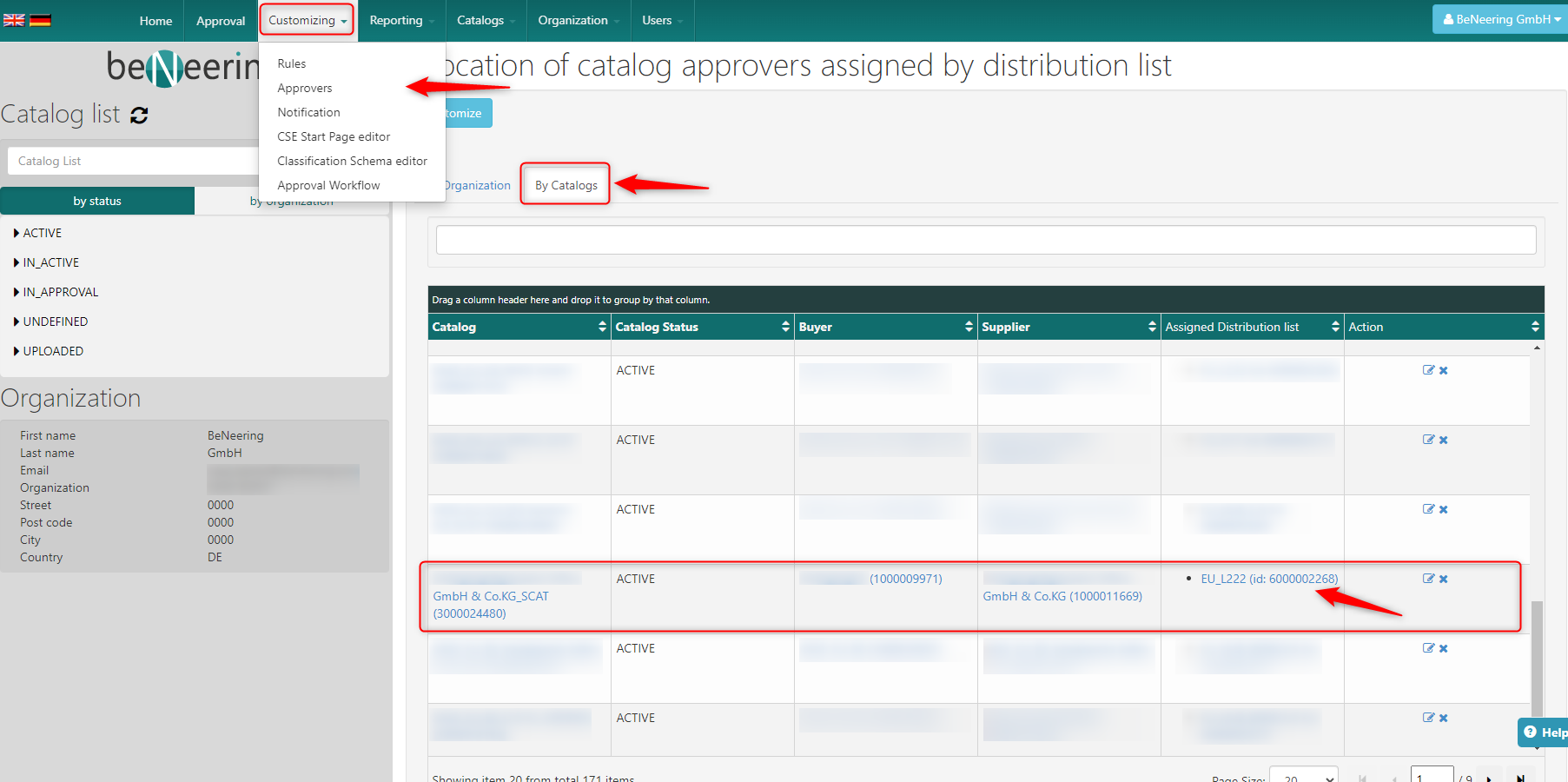Open the EU_L222 distribution list link
Screen dimensions: 1568x782
click(1268, 579)
